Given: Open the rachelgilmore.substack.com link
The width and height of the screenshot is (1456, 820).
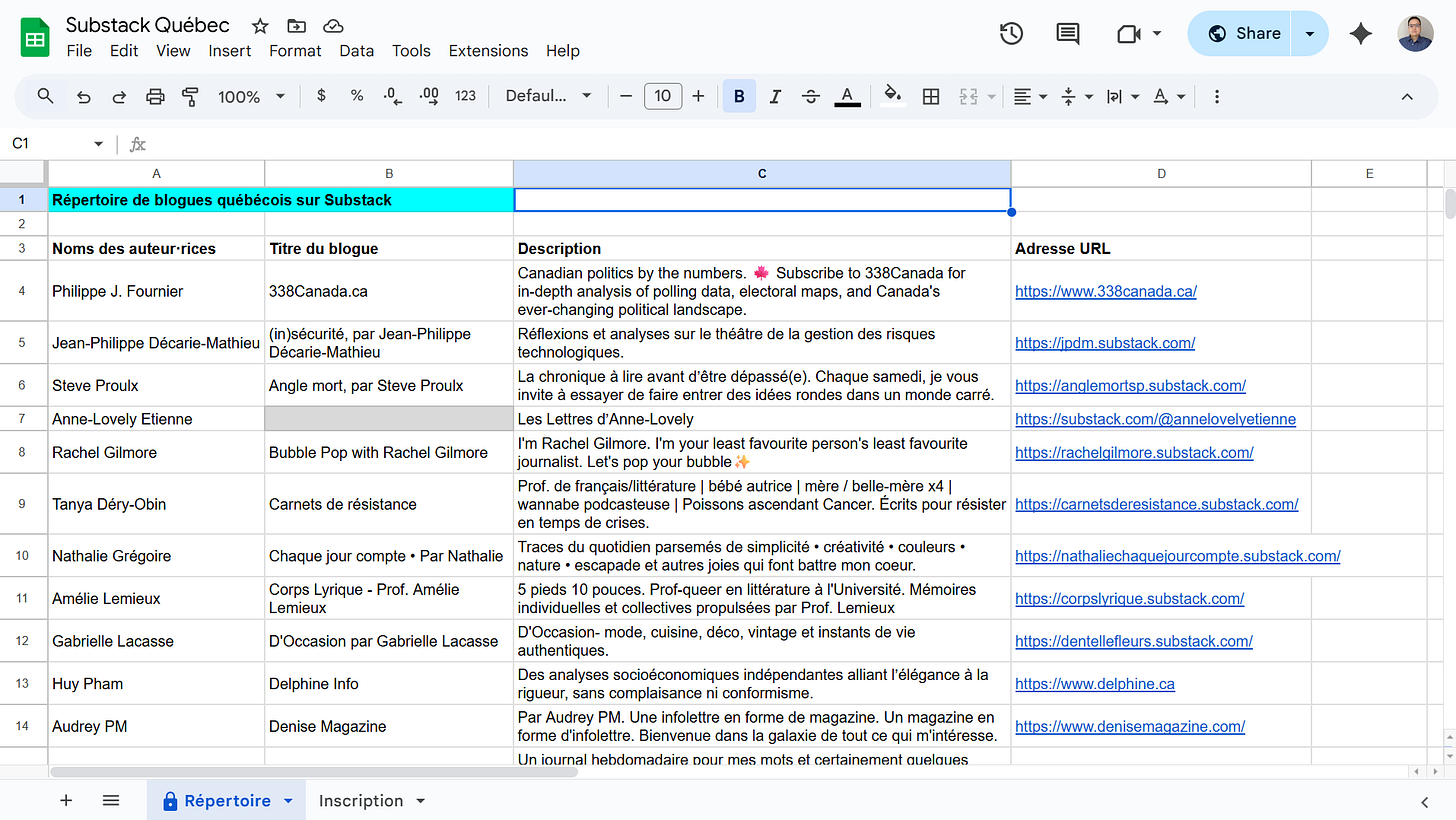Looking at the screenshot, I should [x=1134, y=452].
